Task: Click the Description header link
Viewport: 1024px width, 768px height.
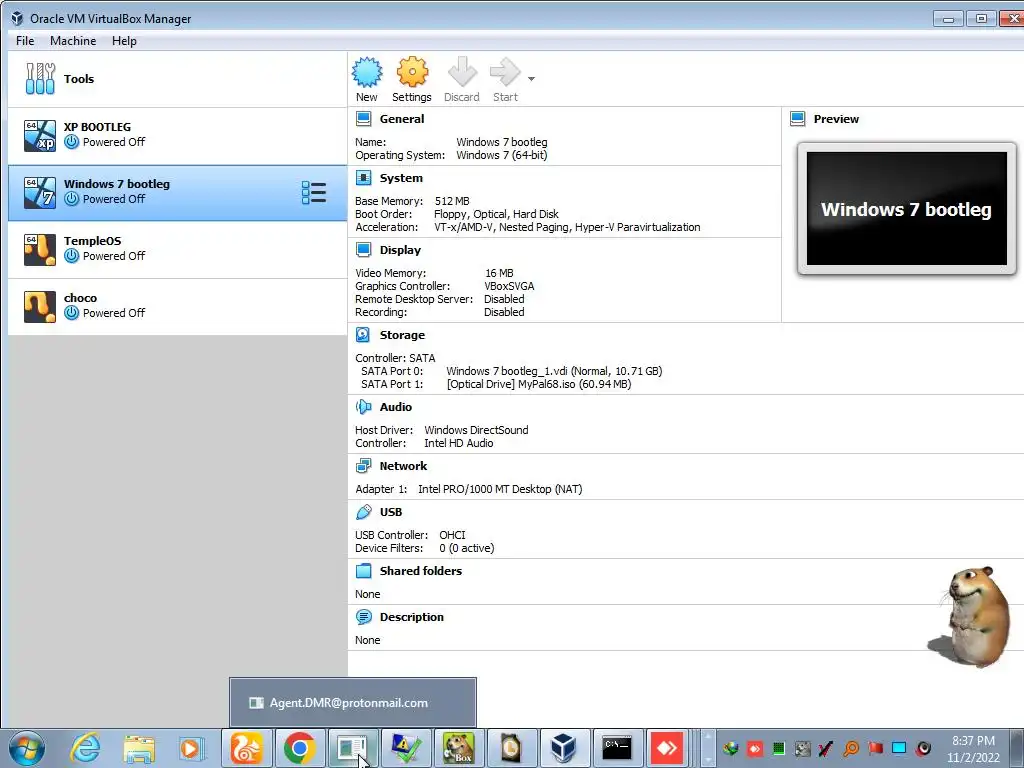Action: tap(411, 616)
